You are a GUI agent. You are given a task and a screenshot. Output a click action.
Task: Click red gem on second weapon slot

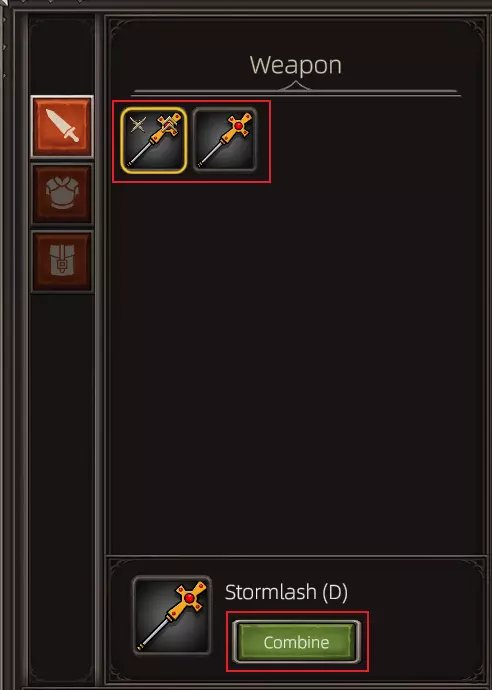pos(239,126)
